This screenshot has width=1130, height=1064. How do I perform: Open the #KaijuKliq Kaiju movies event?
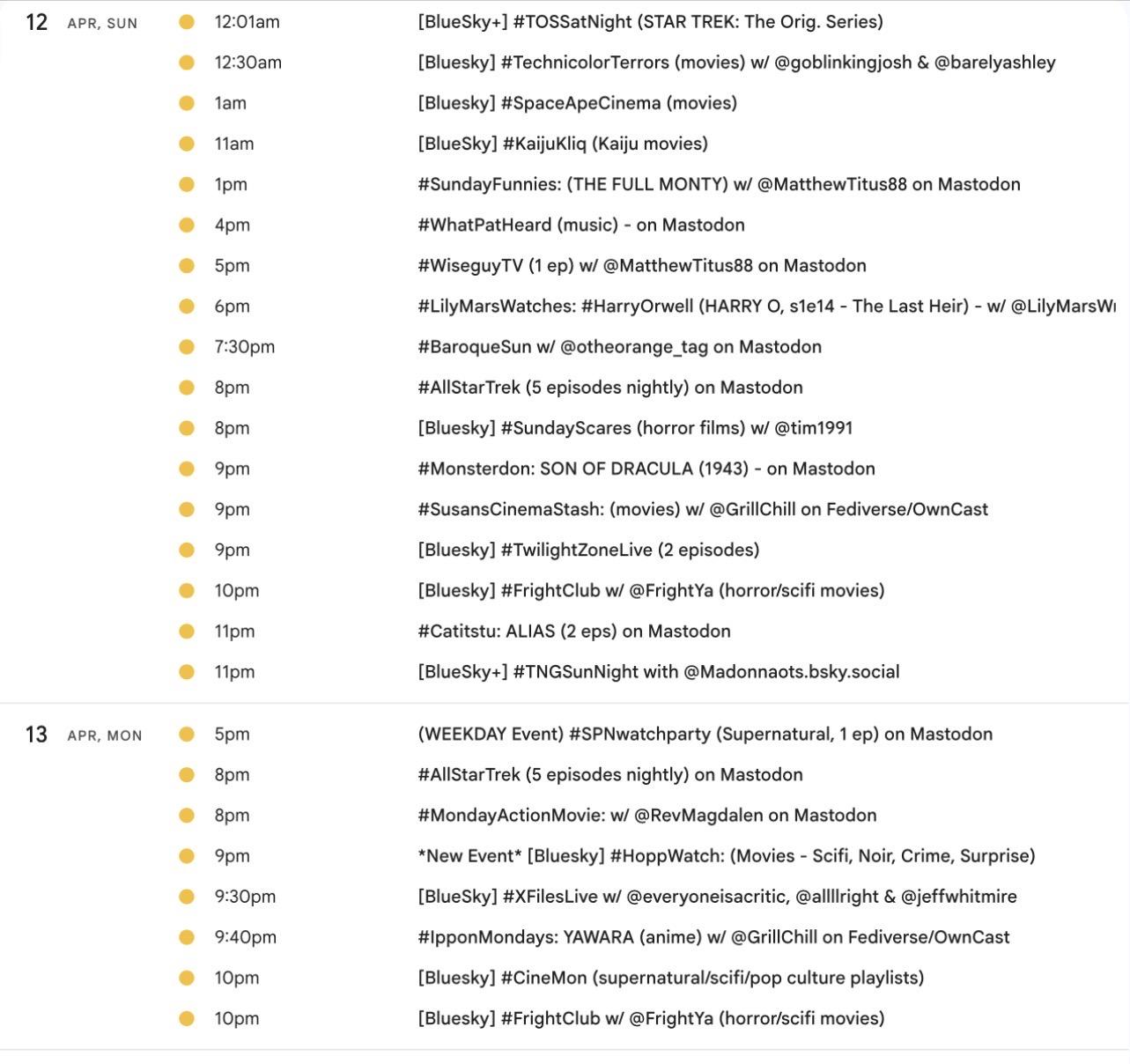[x=562, y=144]
